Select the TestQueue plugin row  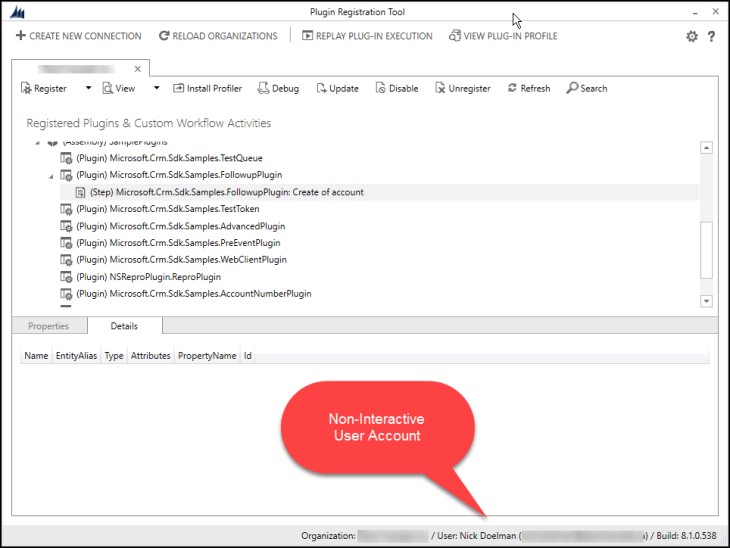[169, 158]
